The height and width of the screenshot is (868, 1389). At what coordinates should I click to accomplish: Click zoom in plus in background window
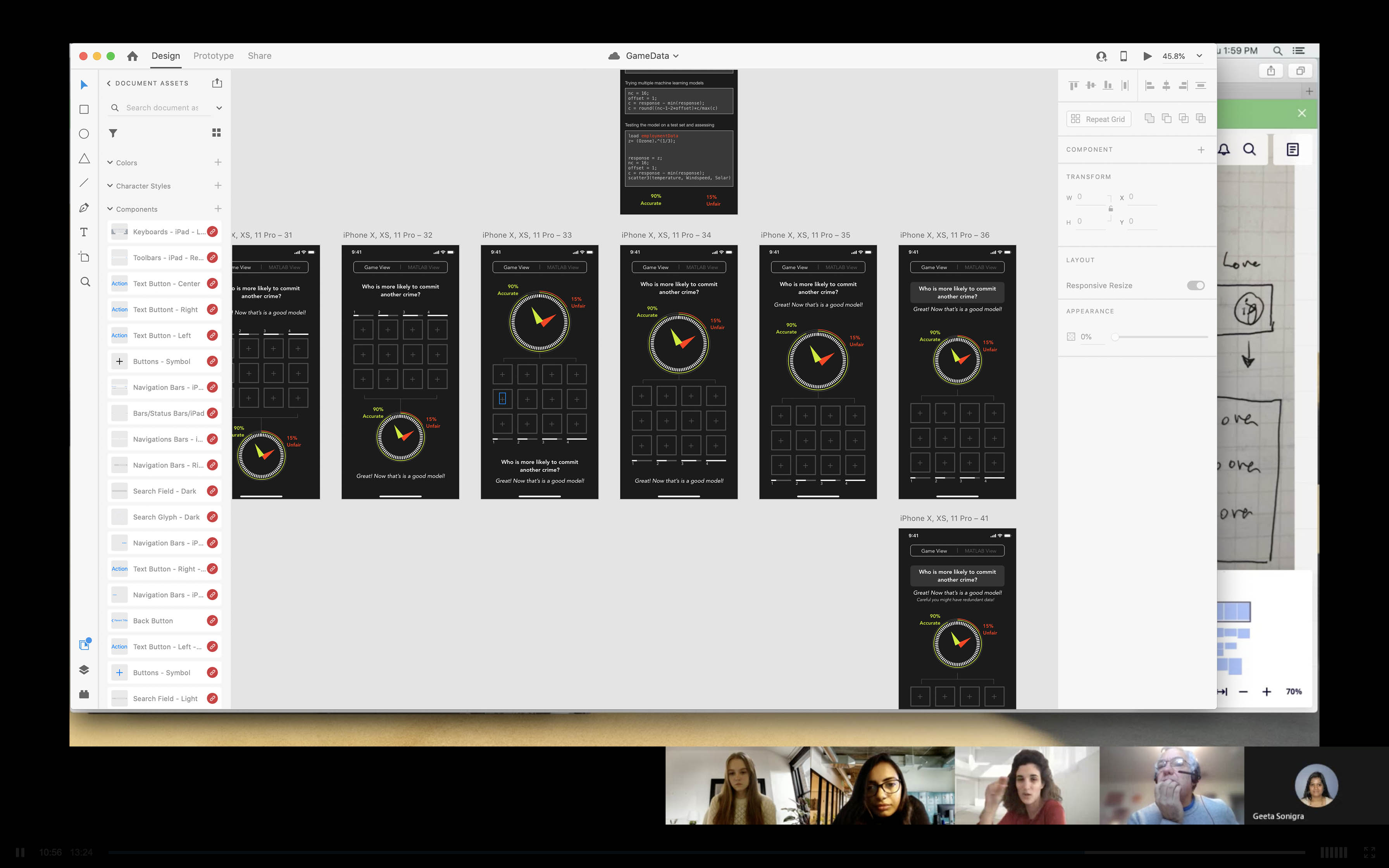point(1266,692)
